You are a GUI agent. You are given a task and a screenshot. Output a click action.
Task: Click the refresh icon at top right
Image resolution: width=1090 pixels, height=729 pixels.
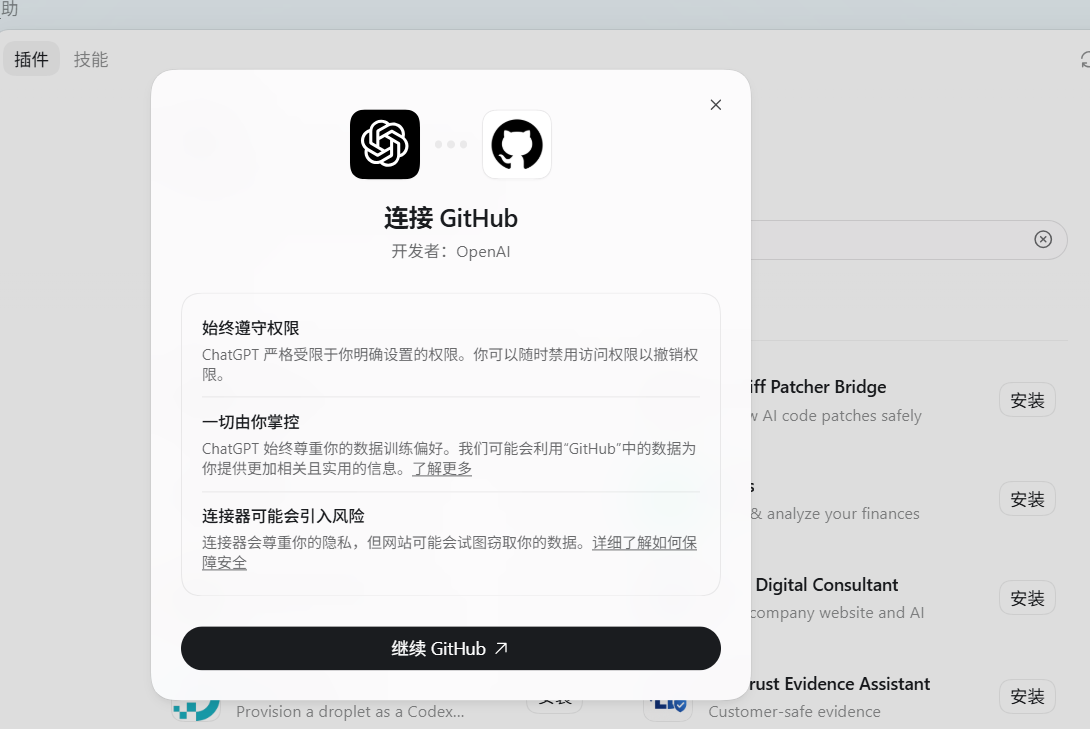pos(1084,60)
